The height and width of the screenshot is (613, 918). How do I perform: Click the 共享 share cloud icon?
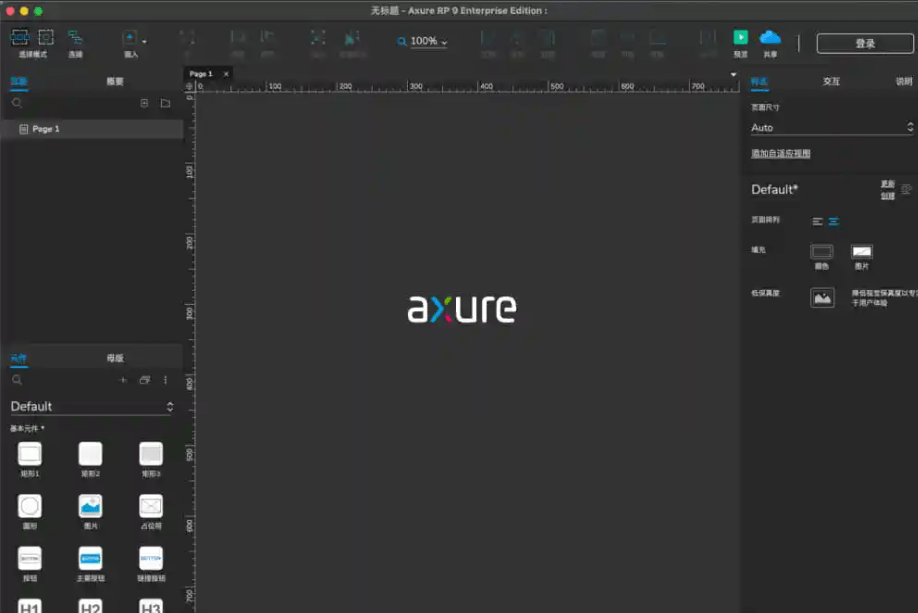point(771,38)
